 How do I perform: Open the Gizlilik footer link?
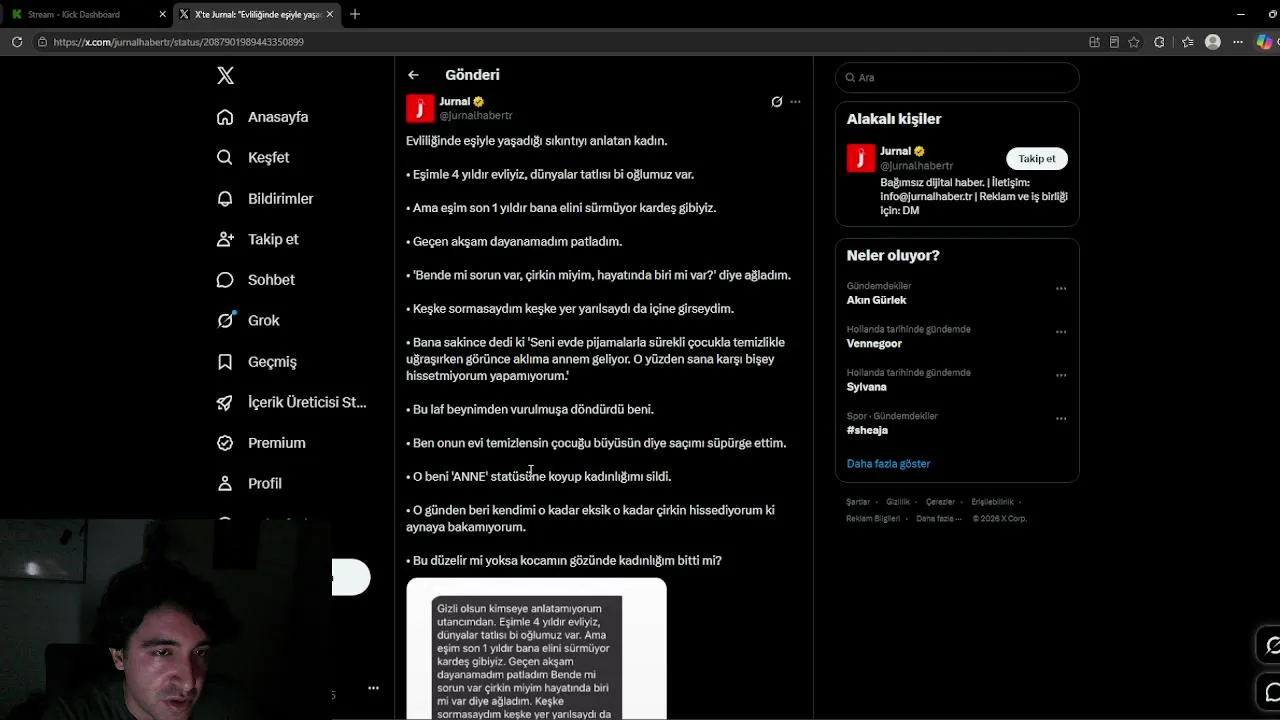pos(898,502)
